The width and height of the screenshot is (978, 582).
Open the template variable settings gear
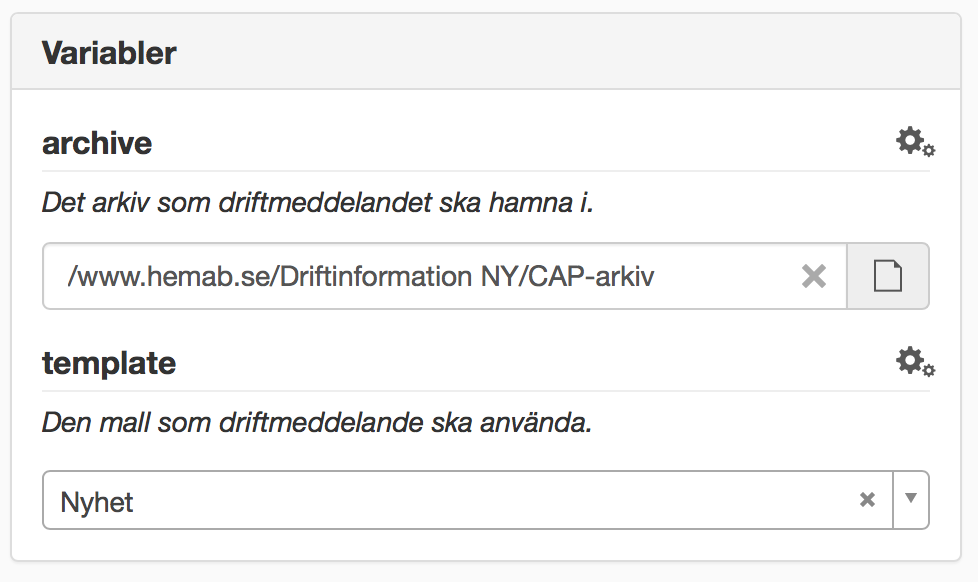point(914,362)
